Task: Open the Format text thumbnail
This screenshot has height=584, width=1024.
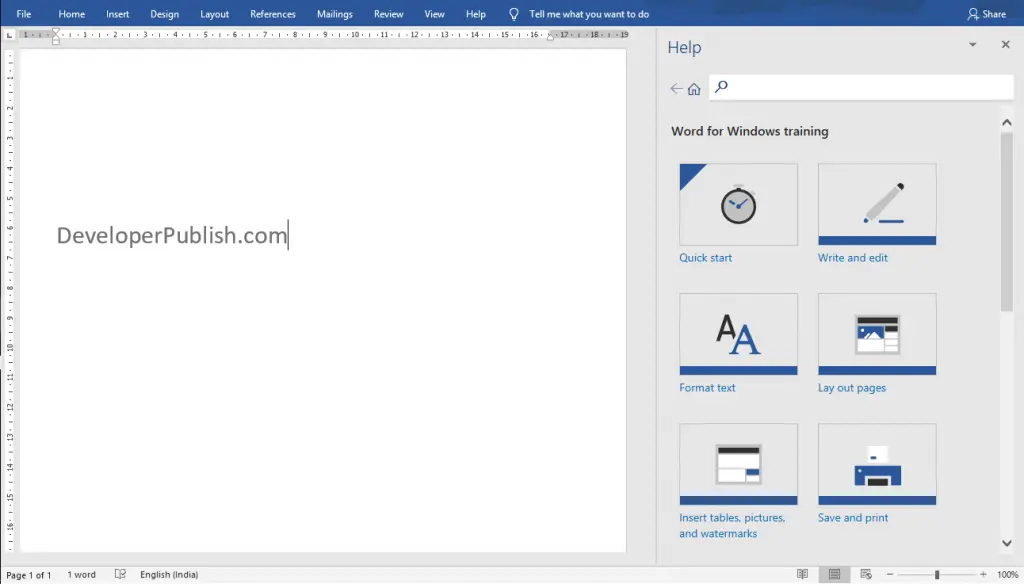Action: tap(738, 334)
